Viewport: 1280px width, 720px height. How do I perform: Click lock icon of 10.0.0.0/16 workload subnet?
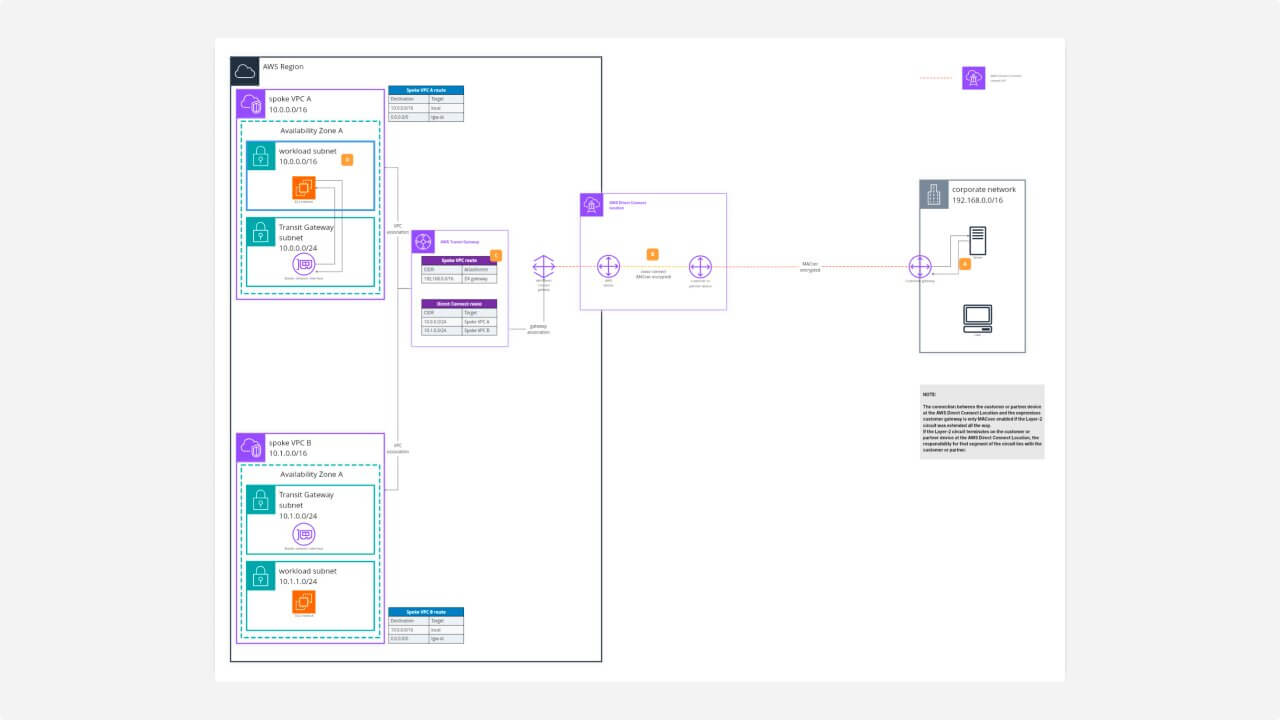pyautogui.click(x=261, y=155)
